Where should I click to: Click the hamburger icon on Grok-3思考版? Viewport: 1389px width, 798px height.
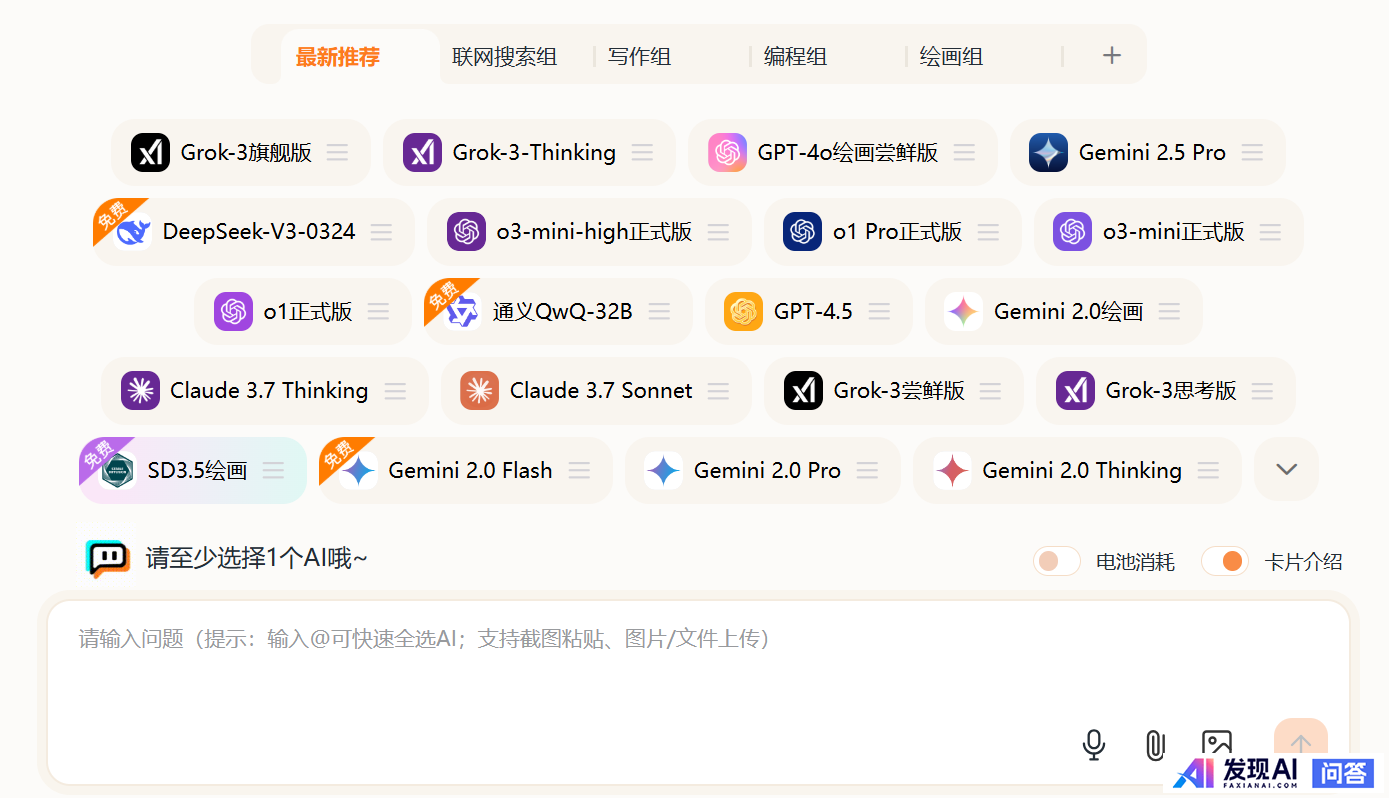pos(1262,391)
